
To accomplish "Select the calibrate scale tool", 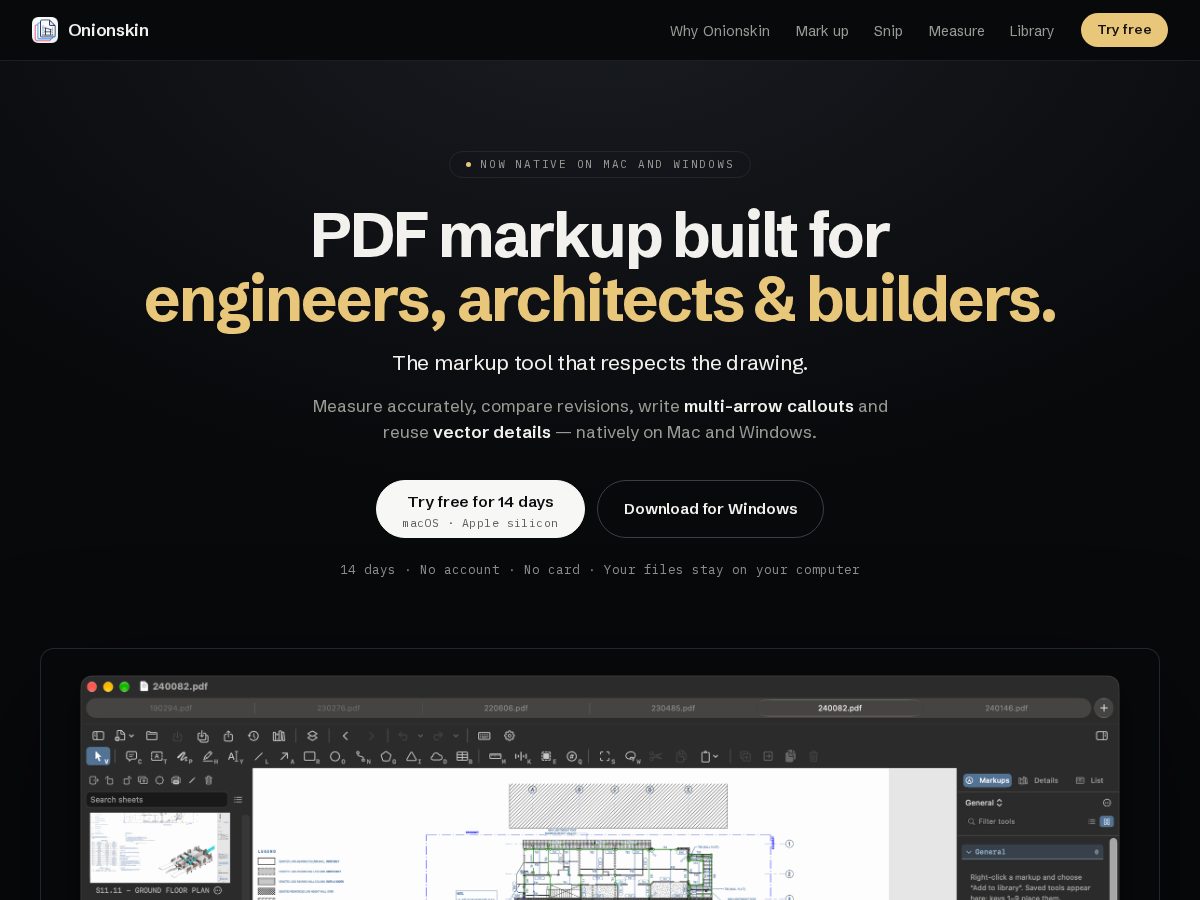I will click(x=523, y=757).
